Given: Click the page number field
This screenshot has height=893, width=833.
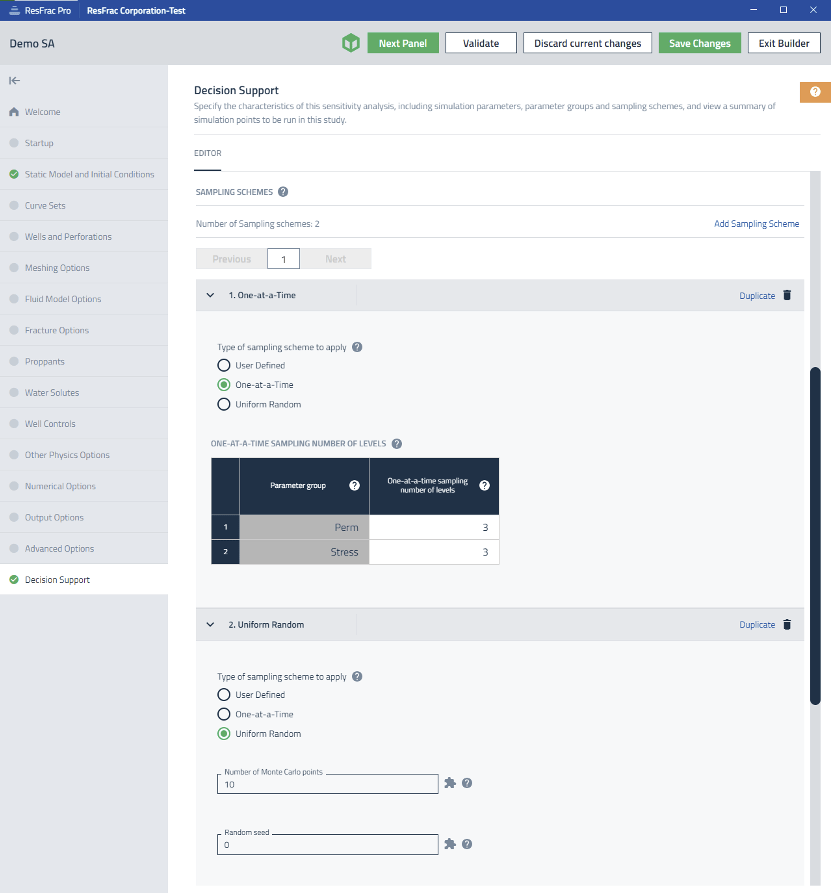Looking at the screenshot, I should pyautogui.click(x=284, y=259).
